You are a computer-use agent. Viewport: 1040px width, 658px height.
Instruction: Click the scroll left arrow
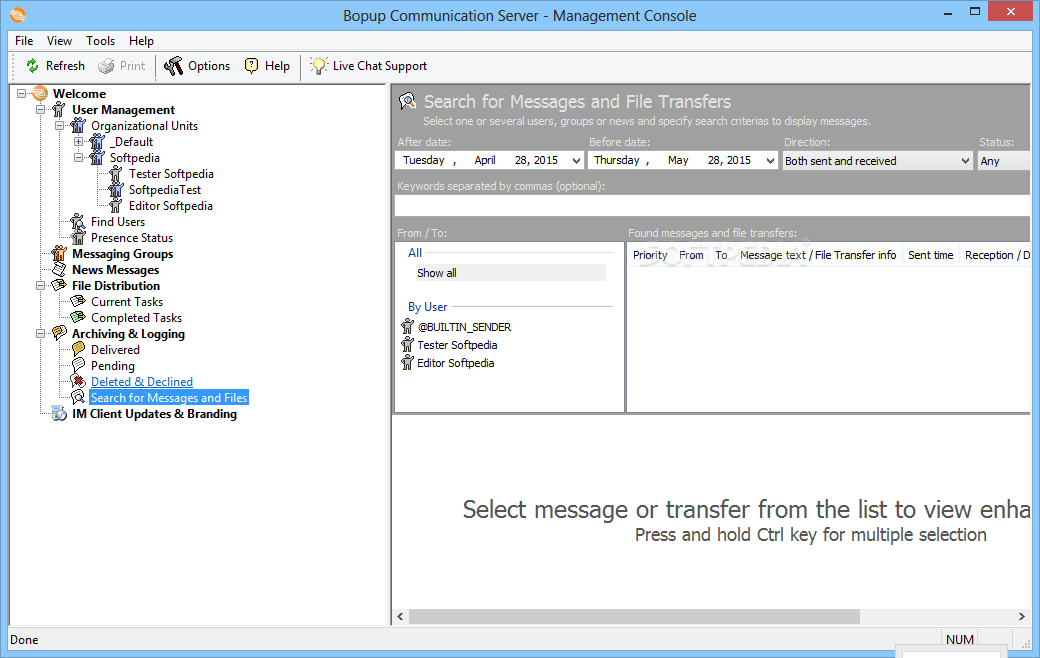pyautogui.click(x=400, y=616)
